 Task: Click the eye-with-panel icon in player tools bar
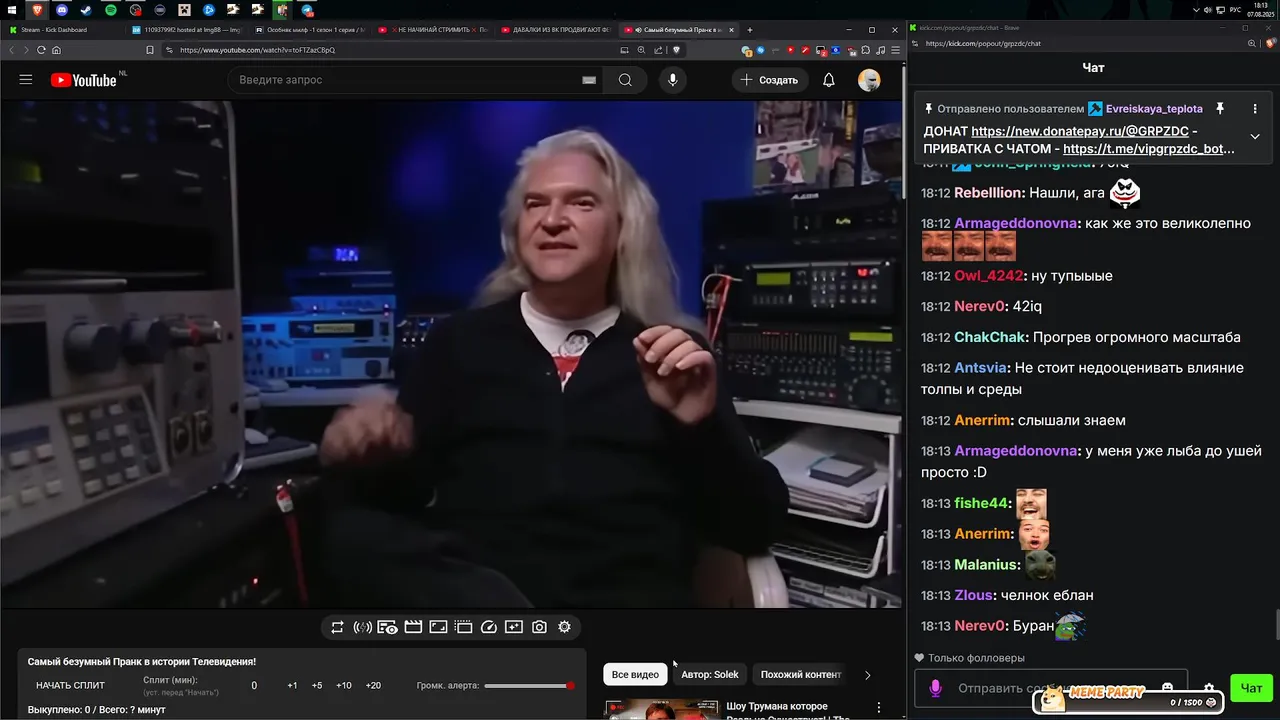coord(387,627)
